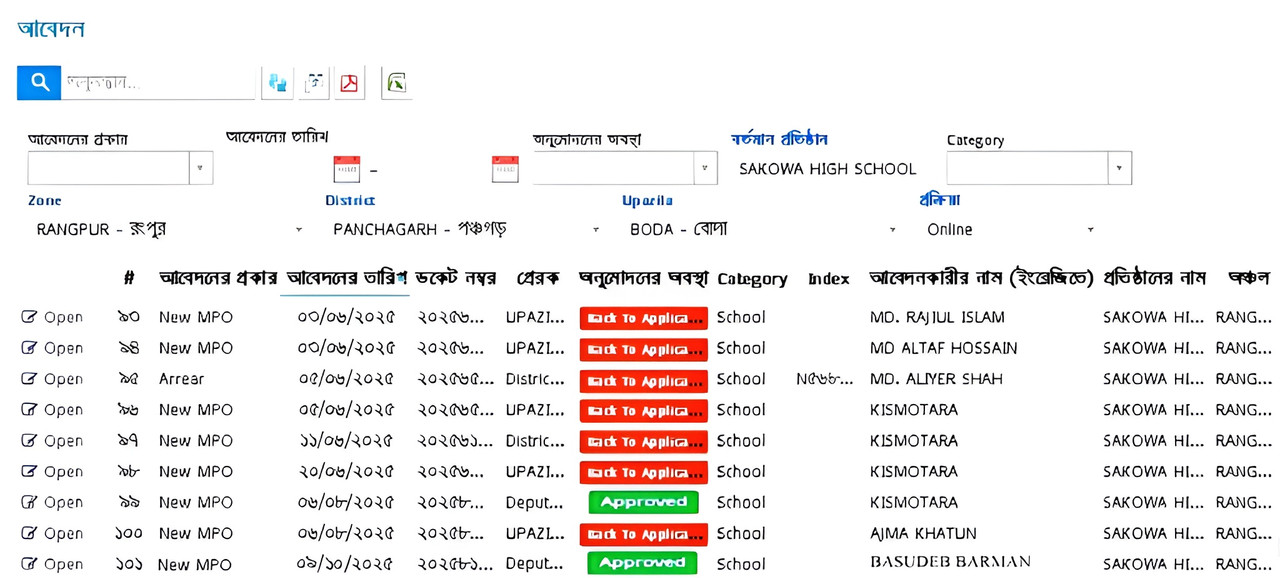Select applicant name AJMA KHATUN
This screenshot has height=578, width=1280.
[923, 533]
